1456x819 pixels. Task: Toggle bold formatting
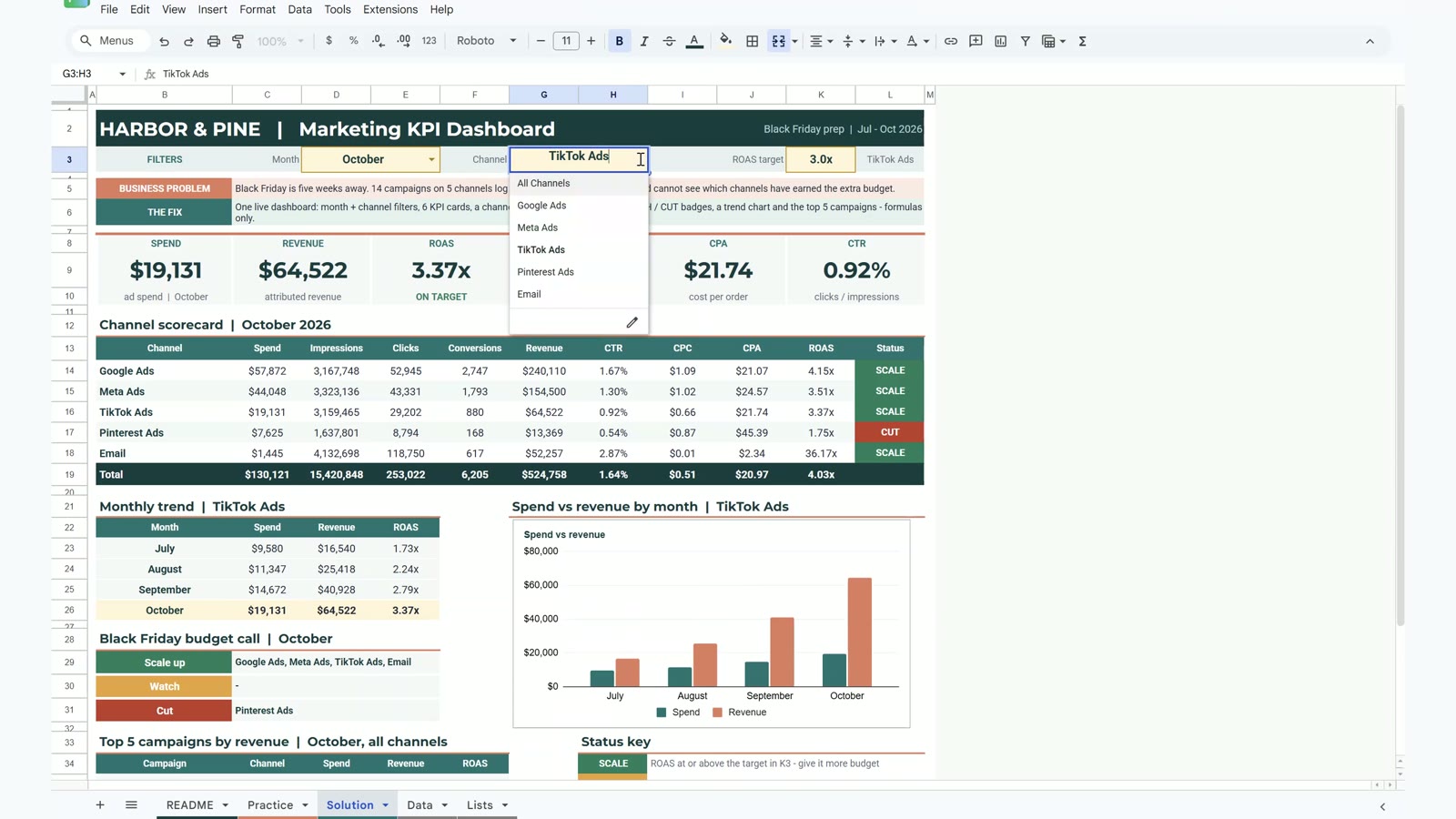point(620,41)
